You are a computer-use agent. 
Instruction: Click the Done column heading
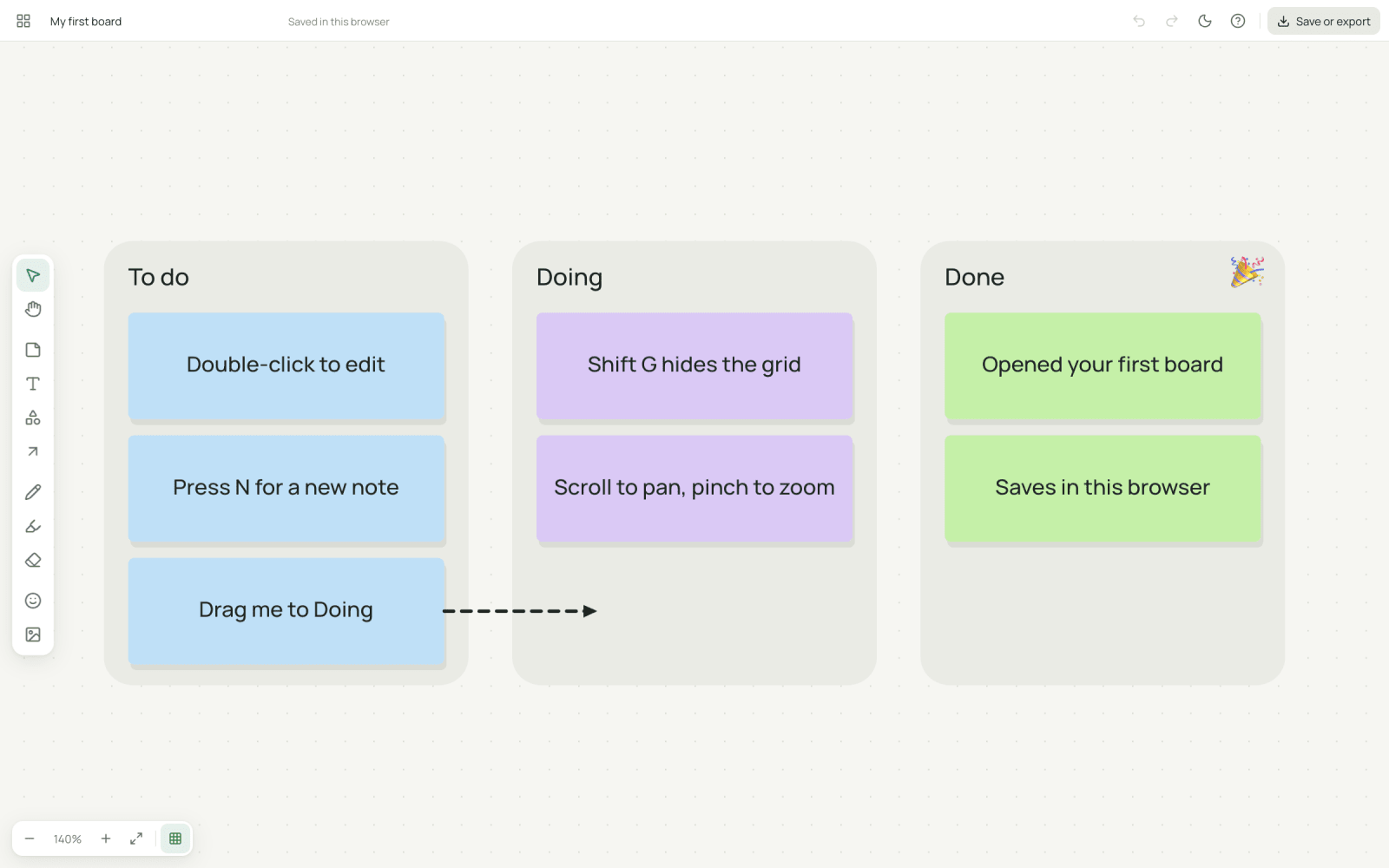(x=974, y=277)
